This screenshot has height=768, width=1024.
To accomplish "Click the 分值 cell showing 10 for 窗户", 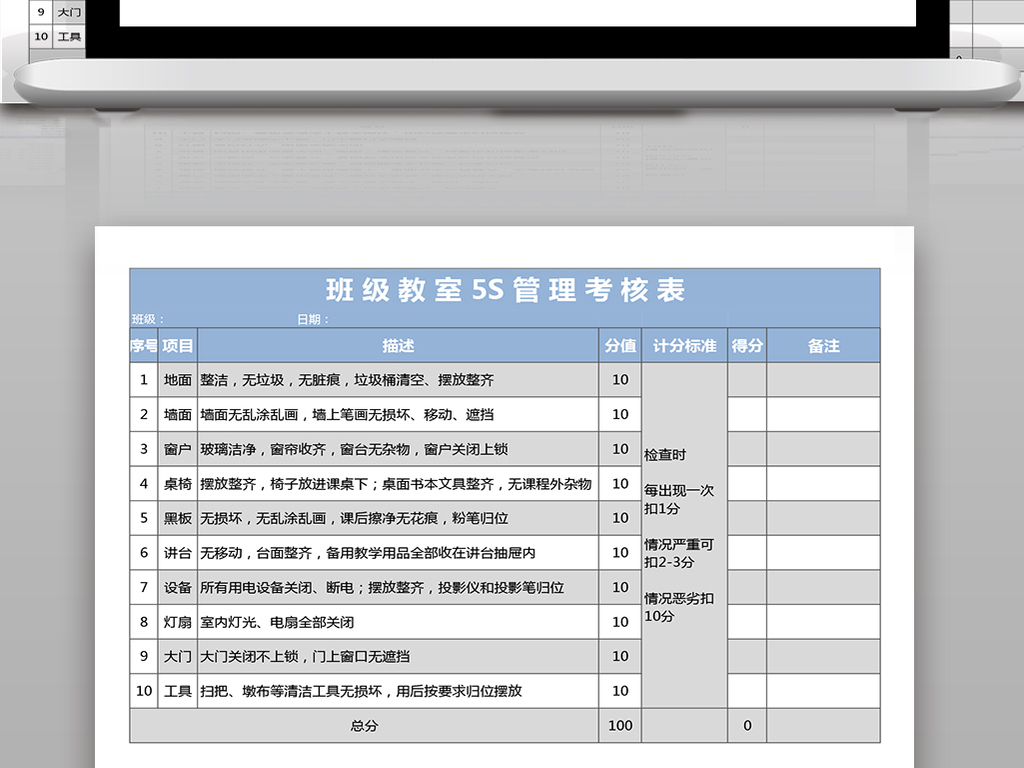I will (620, 449).
